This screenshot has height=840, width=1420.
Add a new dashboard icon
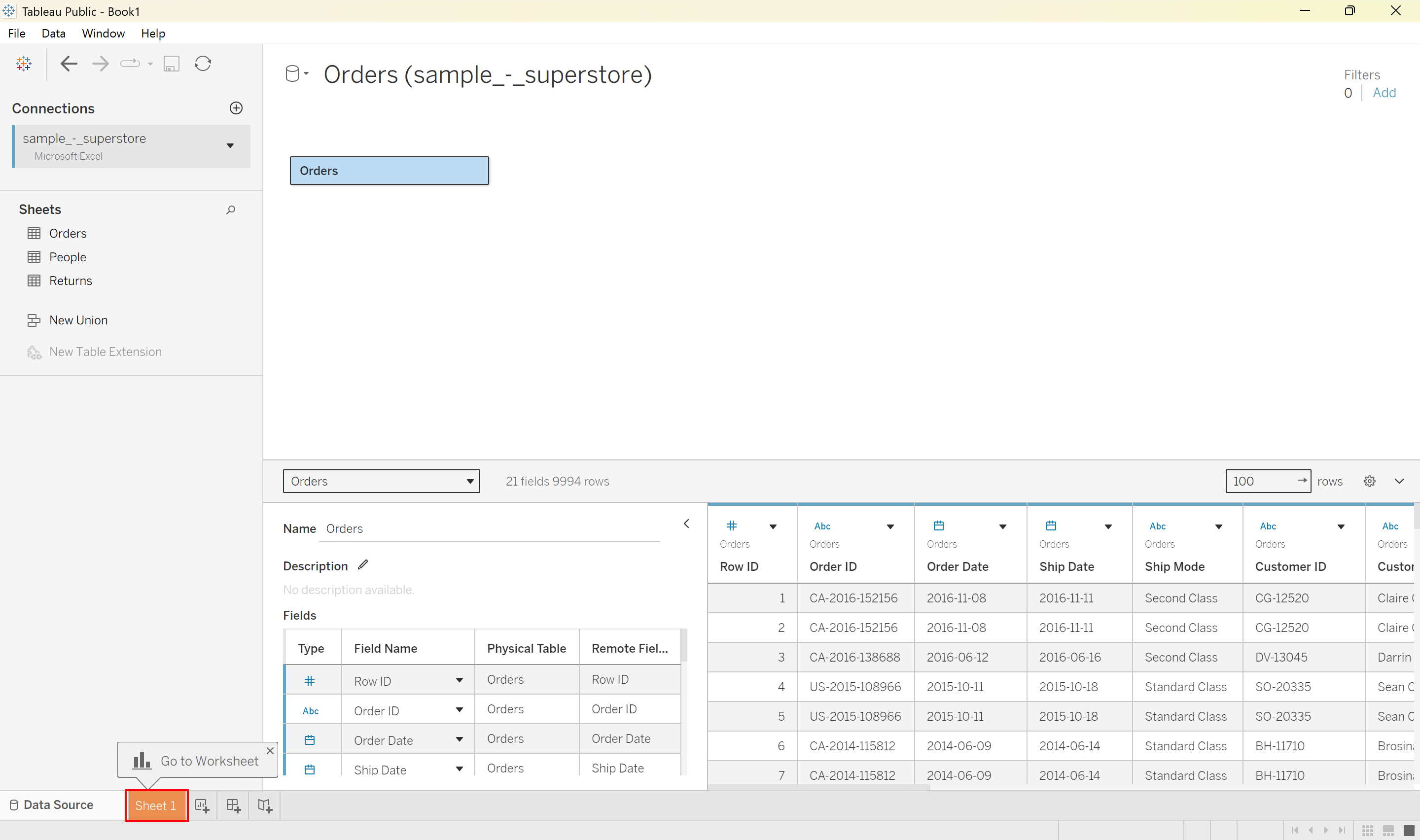[x=233, y=805]
